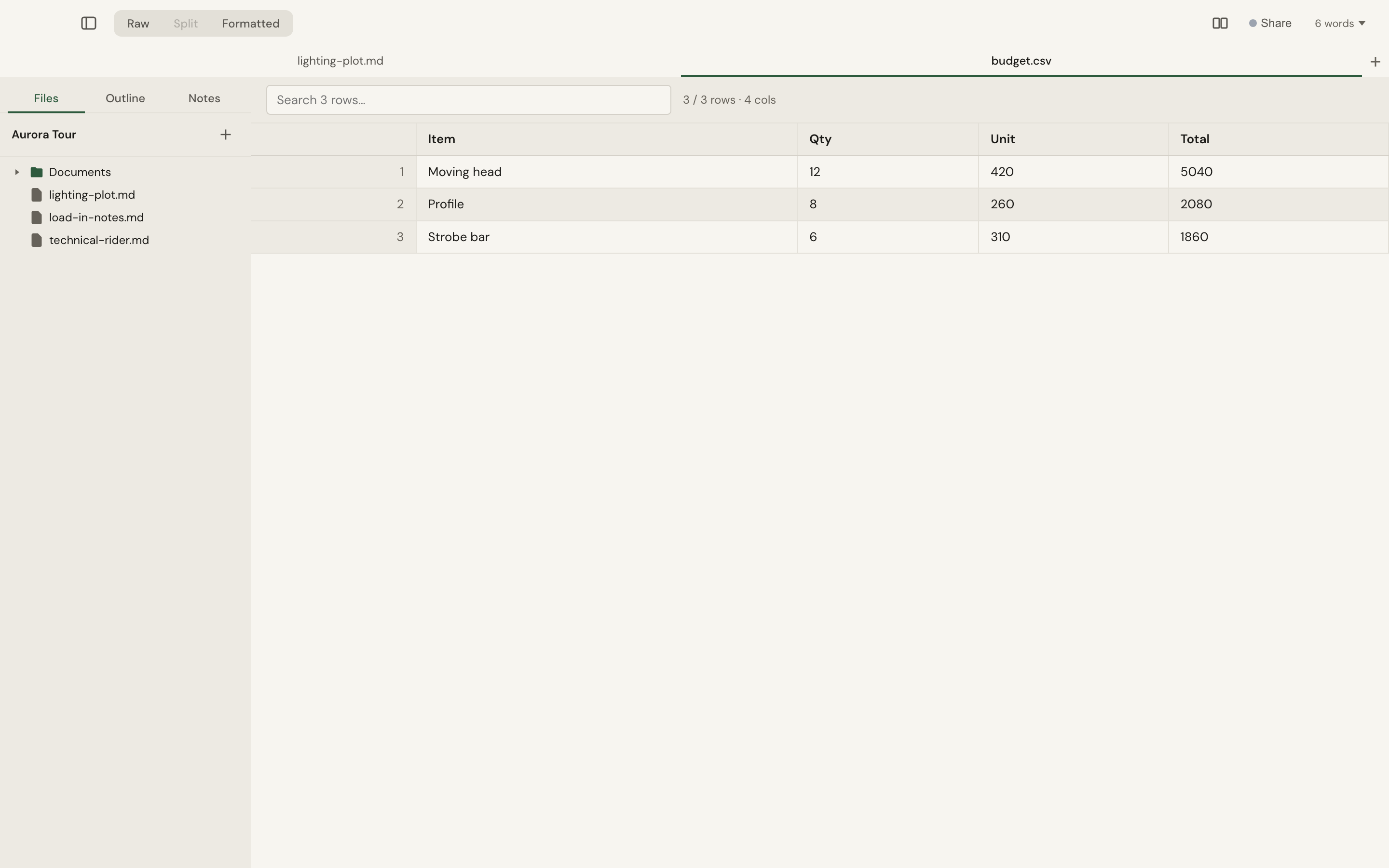
Task: Open lighting-plot.md in the file tree
Action: [92, 195]
